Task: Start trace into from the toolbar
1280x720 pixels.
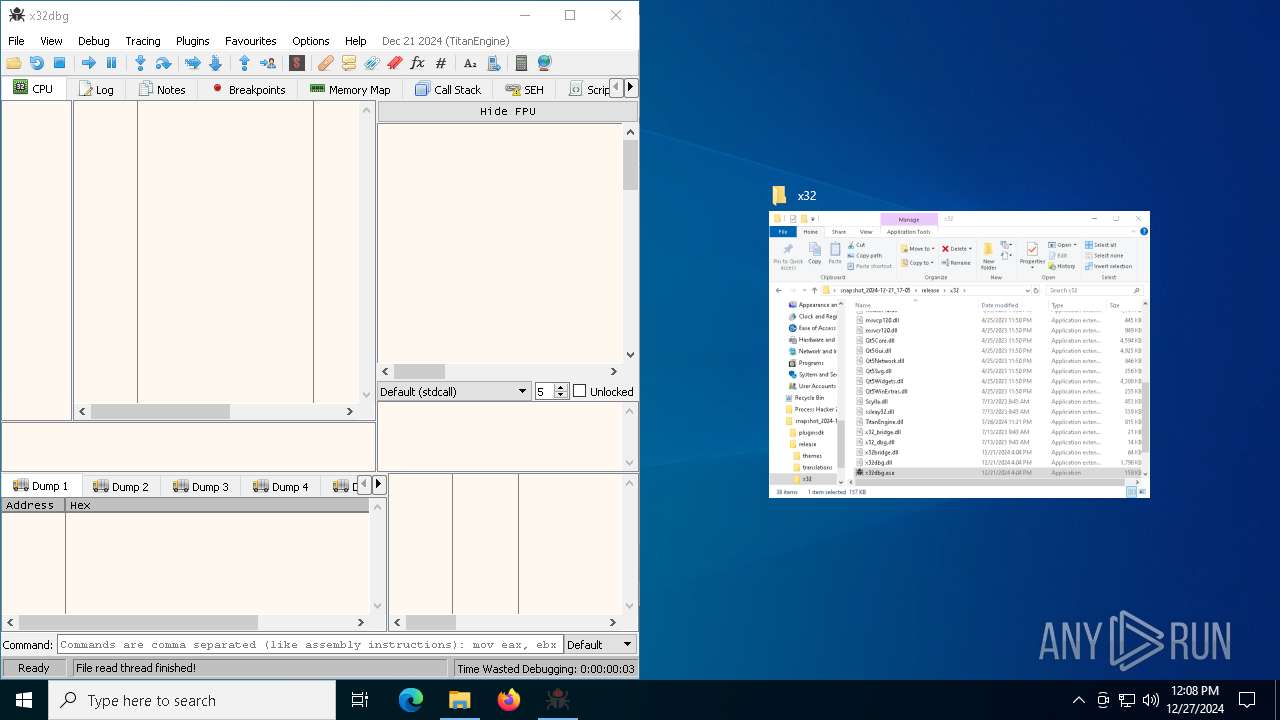Action: point(193,63)
